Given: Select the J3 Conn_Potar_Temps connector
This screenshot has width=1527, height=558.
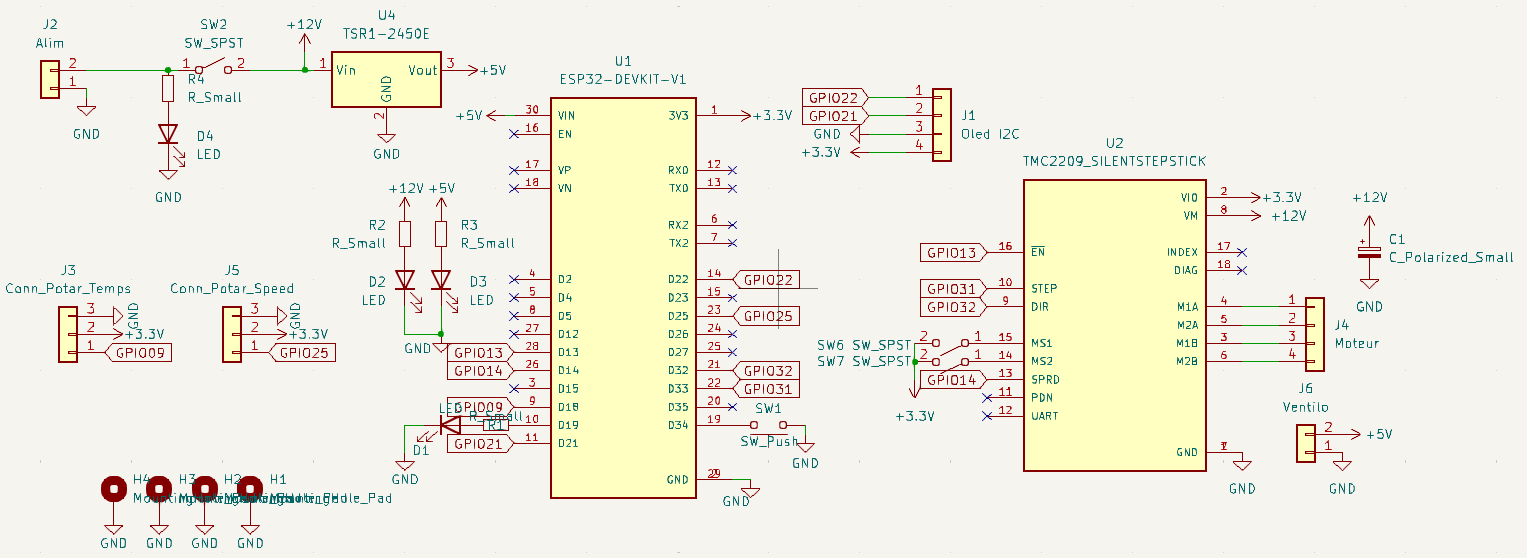Looking at the screenshot, I should pyautogui.click(x=69, y=333).
